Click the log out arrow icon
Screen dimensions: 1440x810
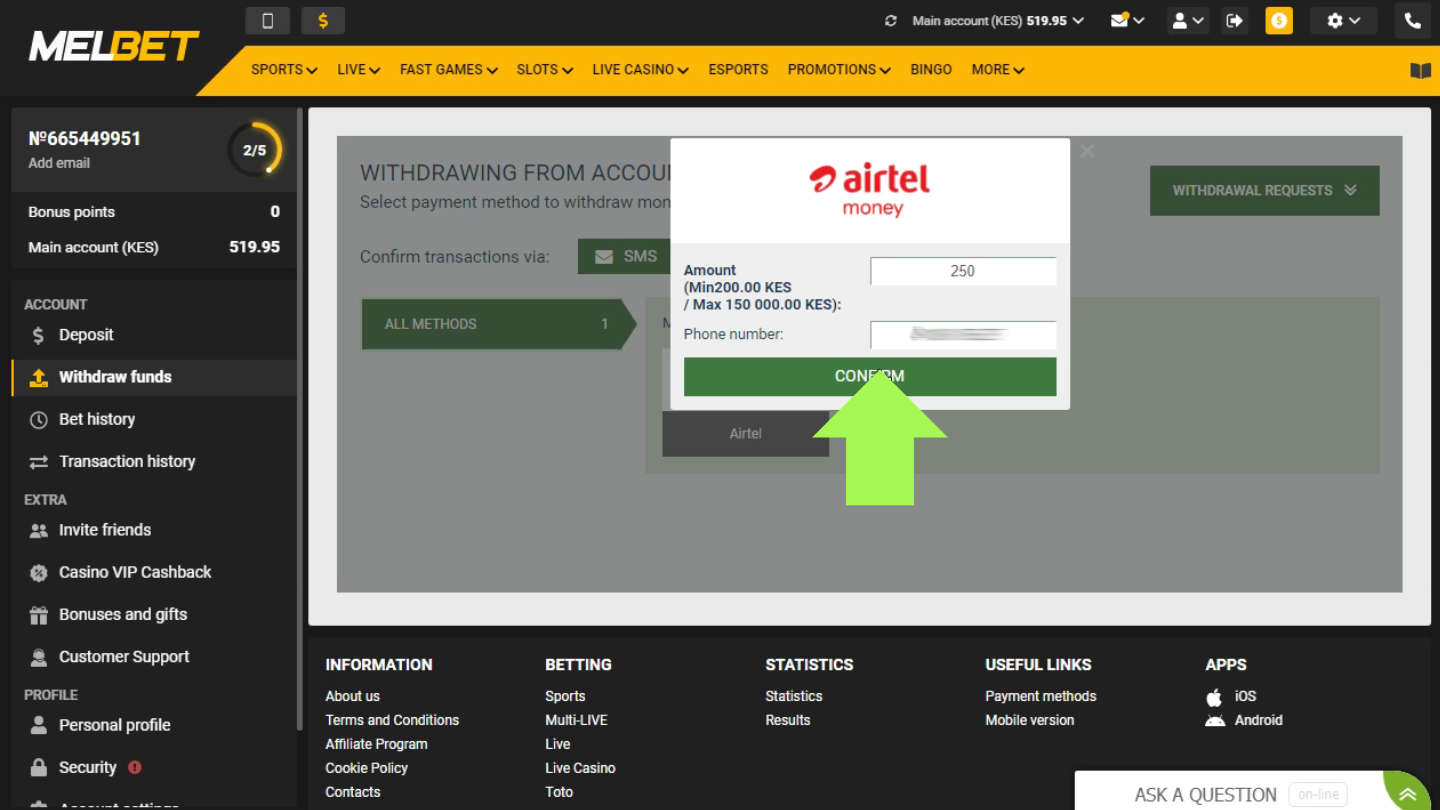point(1235,21)
